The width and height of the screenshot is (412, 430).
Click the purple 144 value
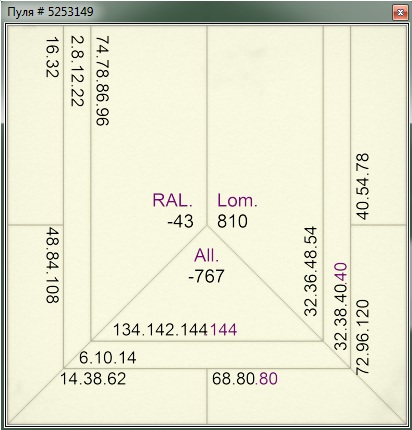224,330
